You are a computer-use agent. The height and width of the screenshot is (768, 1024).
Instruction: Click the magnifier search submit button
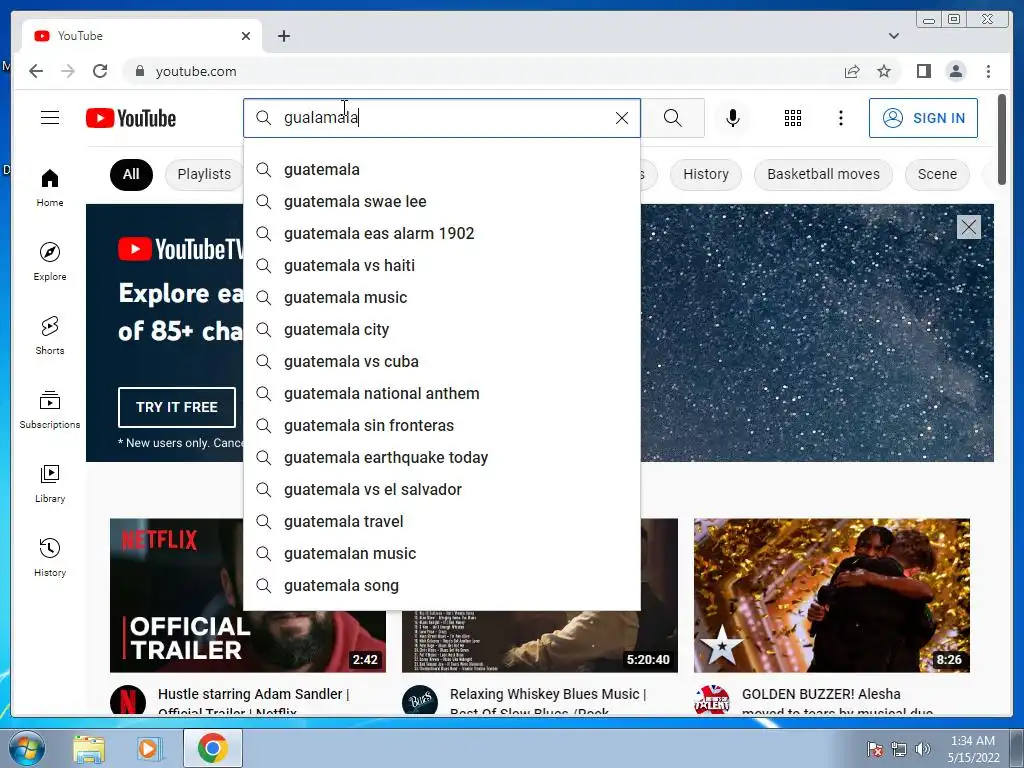click(x=673, y=118)
